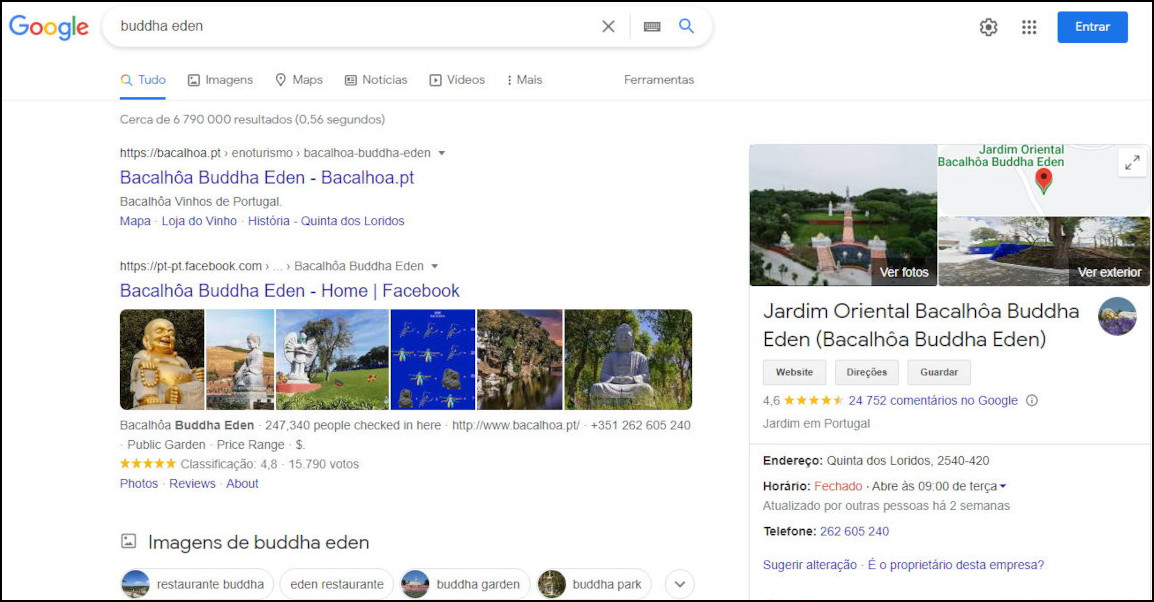Click the Direções button
This screenshot has width=1154, height=602.
click(x=866, y=372)
